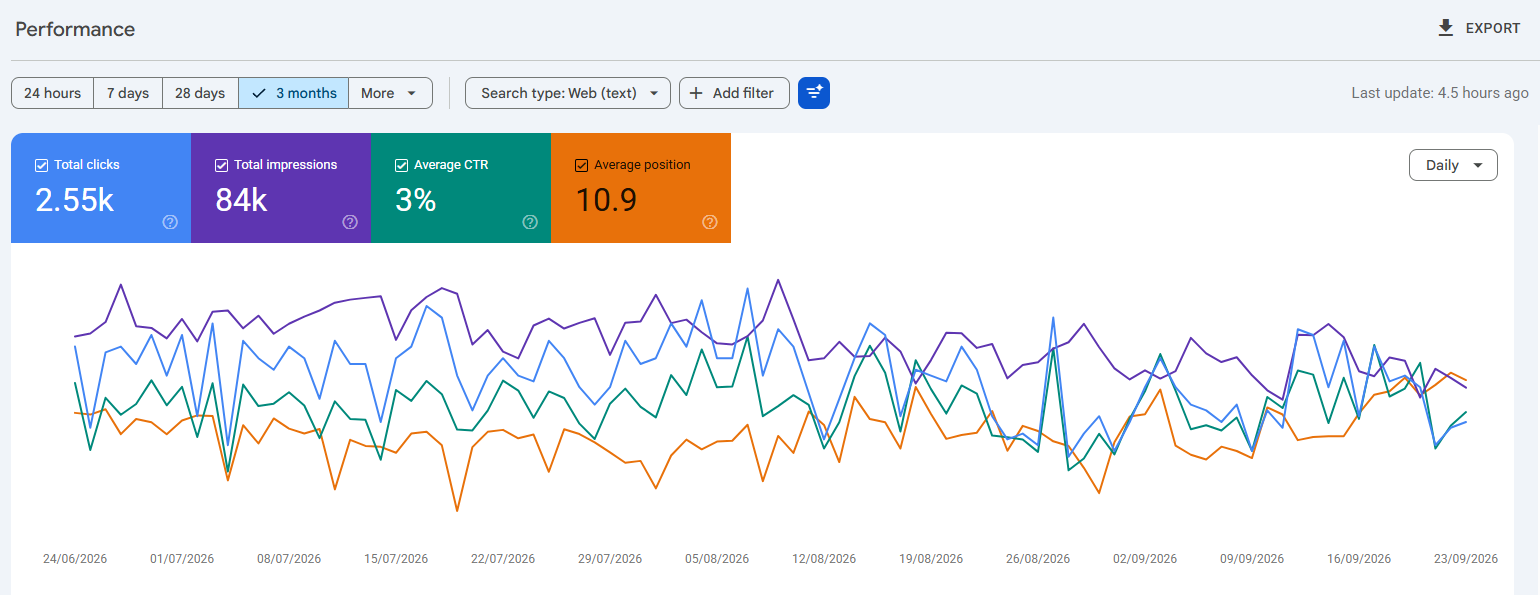The image size is (1540, 595).
Task: Select the 28 days date range
Action: (x=200, y=93)
